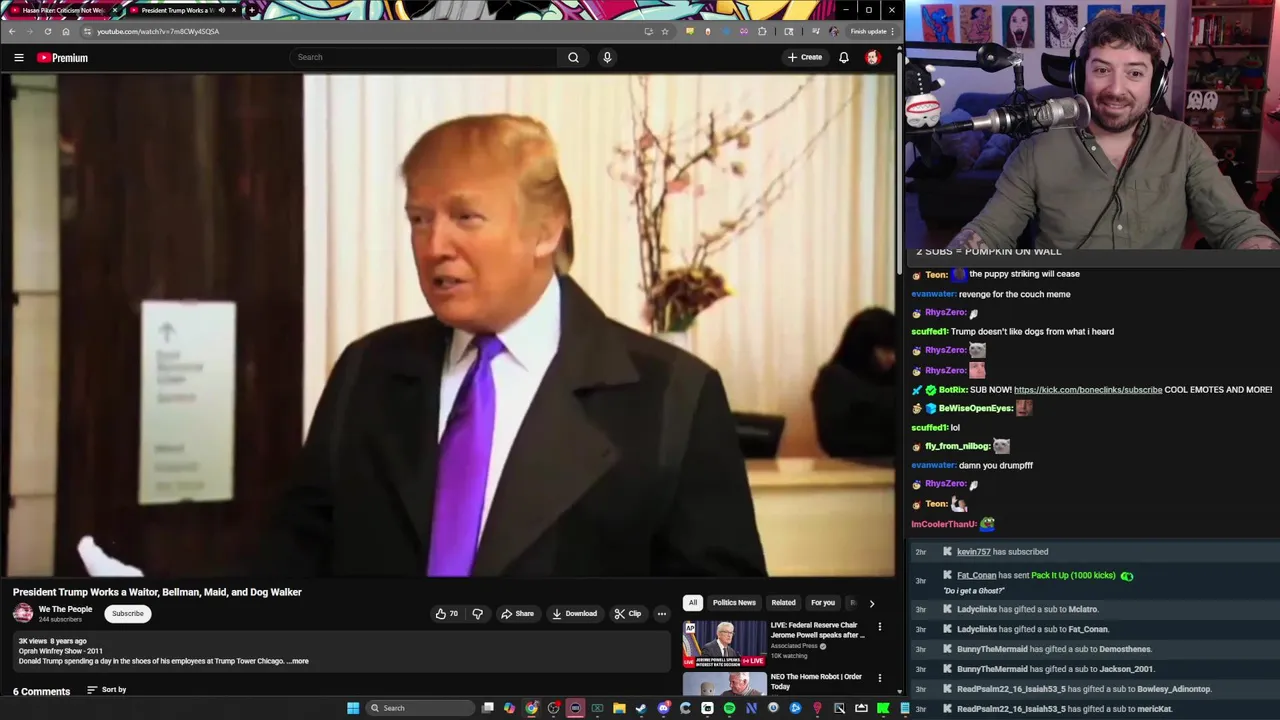This screenshot has width=1280, height=720.
Task: Dislike the video with thumbs down
Action: click(x=477, y=614)
